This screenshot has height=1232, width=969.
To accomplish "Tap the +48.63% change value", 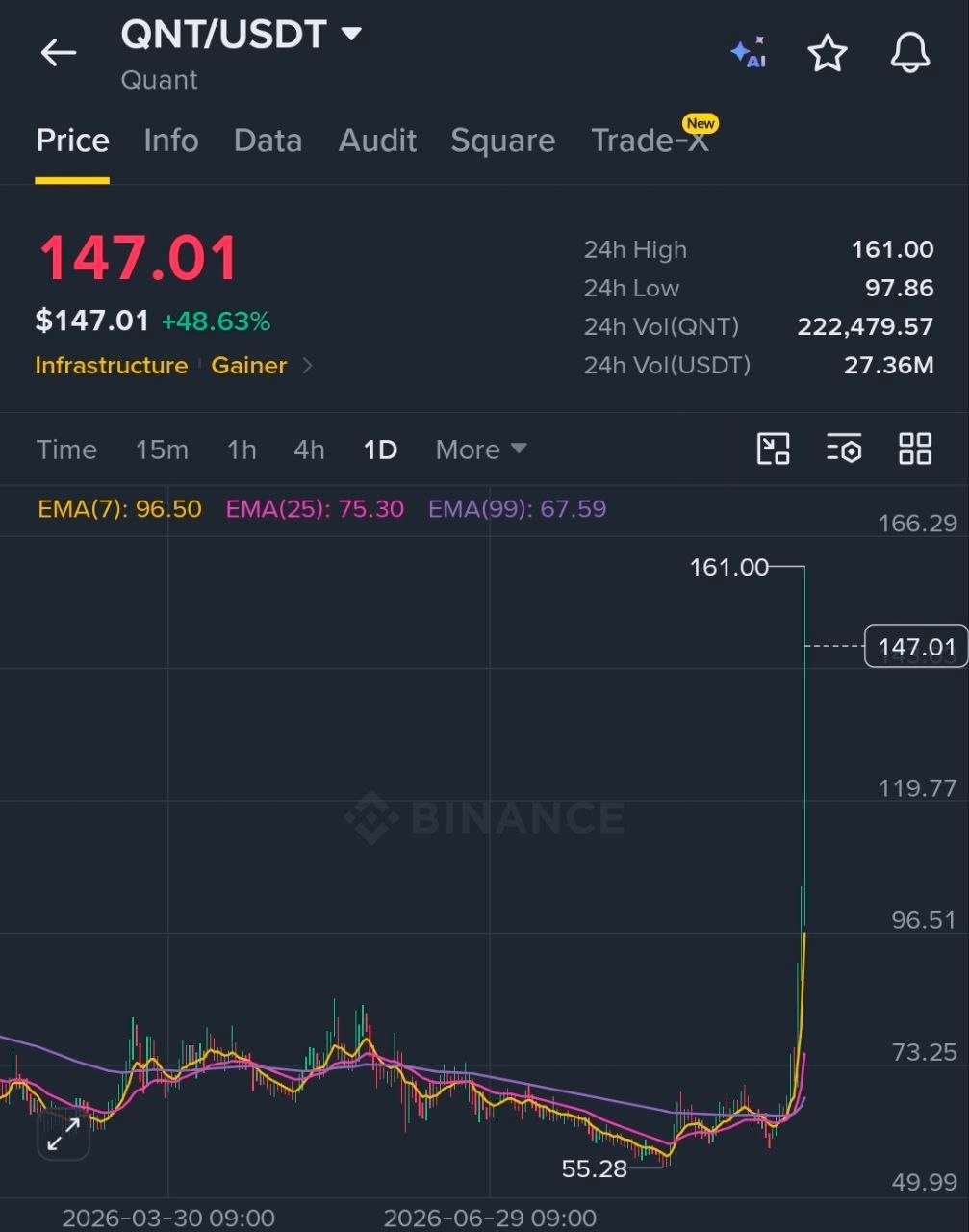I will tap(216, 321).
